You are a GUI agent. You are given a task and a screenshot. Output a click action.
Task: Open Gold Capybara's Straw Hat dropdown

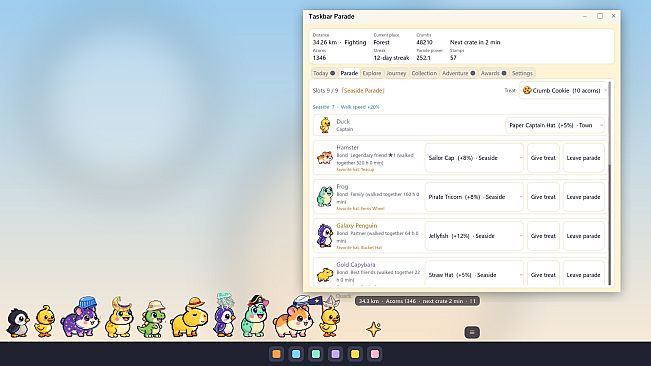tap(474, 274)
